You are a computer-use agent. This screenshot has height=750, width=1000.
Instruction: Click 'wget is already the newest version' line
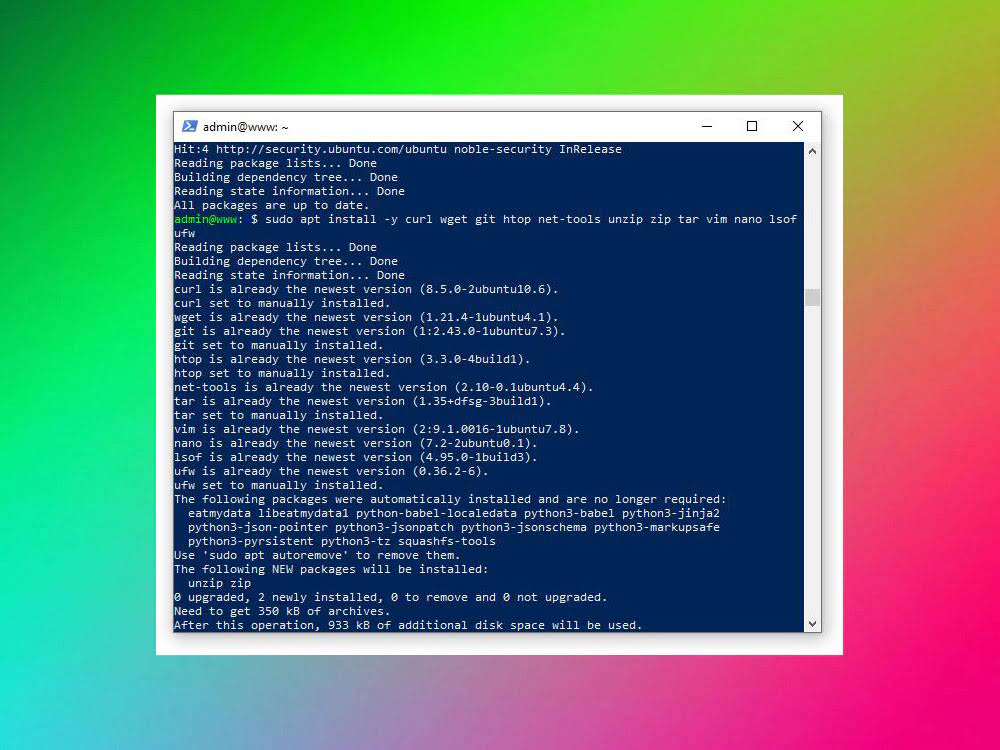366,318
